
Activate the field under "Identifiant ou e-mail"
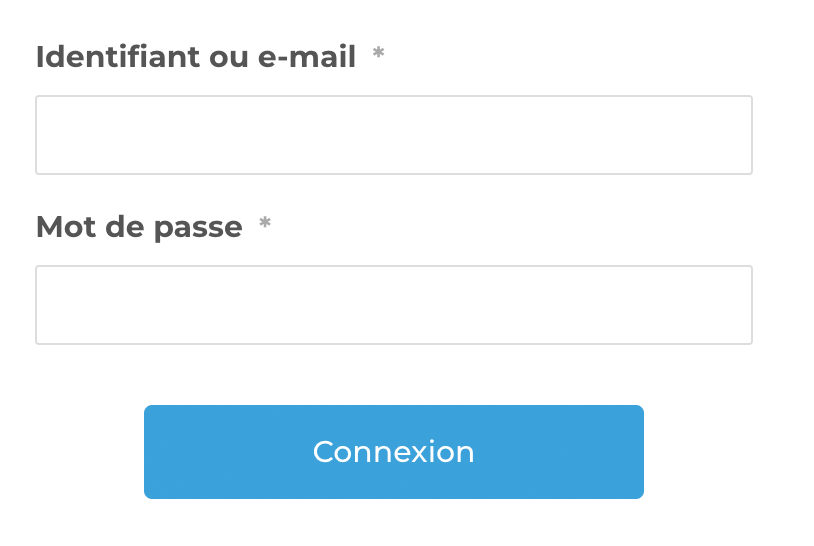click(393, 135)
